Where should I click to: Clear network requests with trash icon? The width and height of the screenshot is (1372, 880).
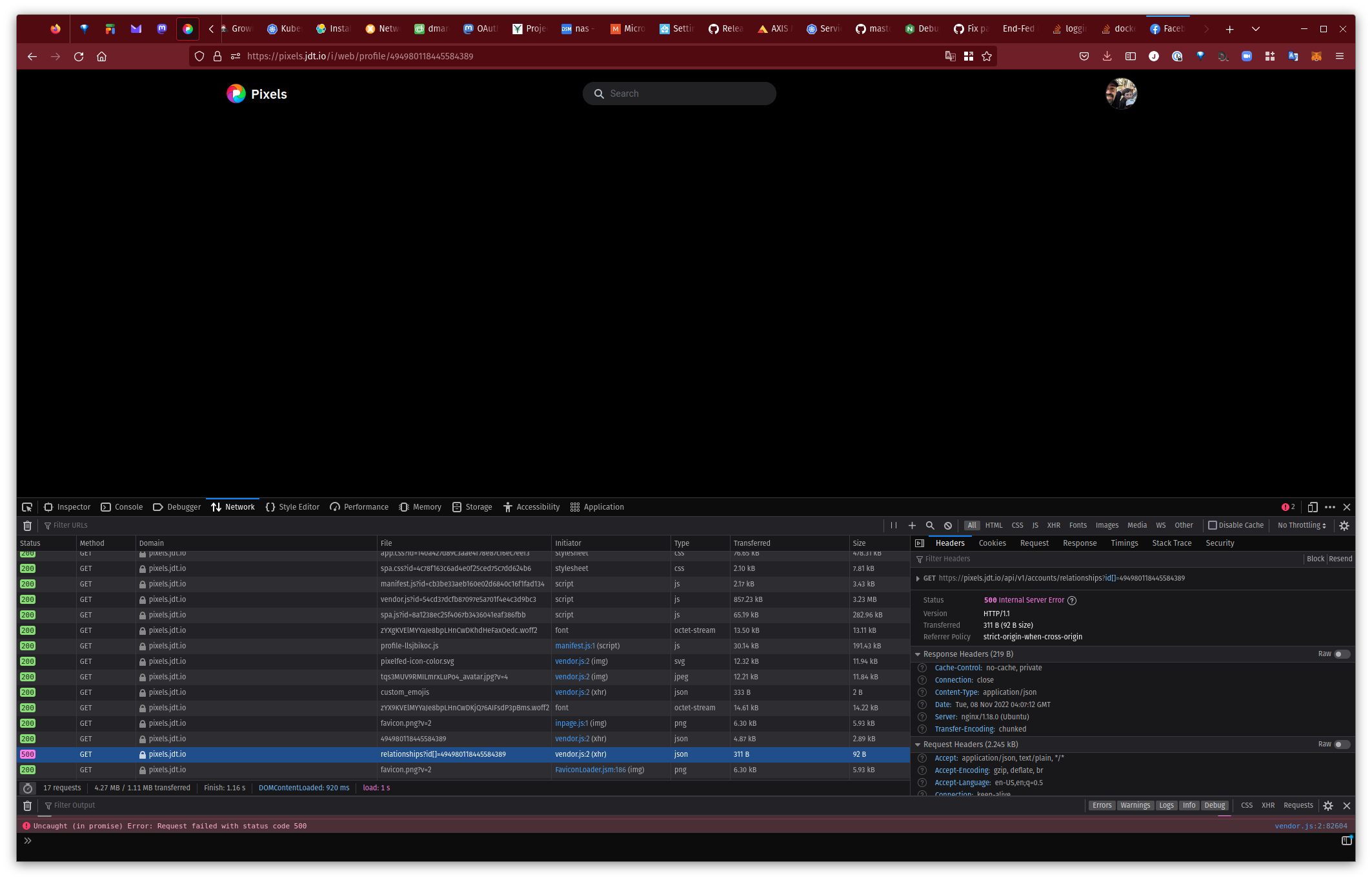27,526
